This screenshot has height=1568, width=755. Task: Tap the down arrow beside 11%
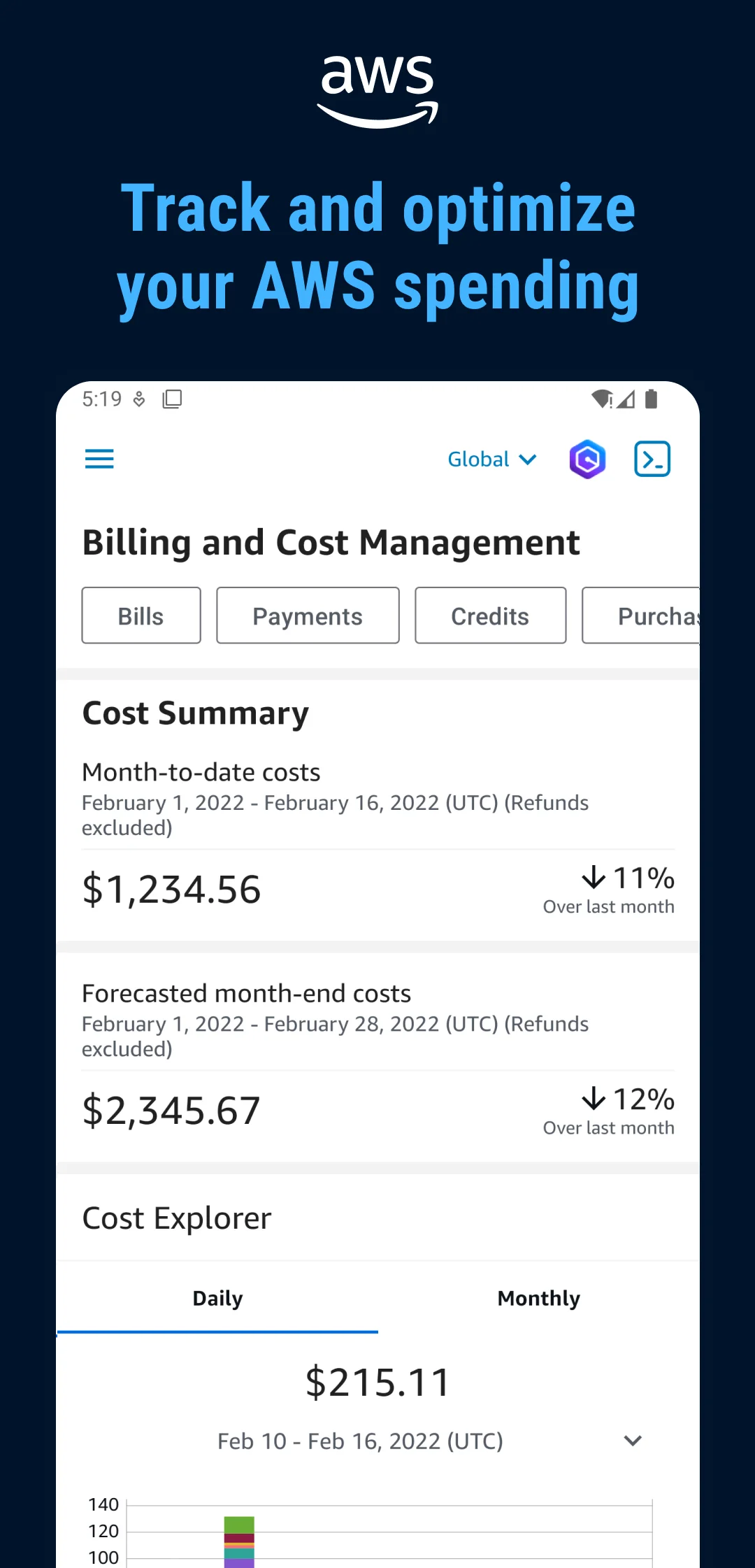click(x=594, y=877)
